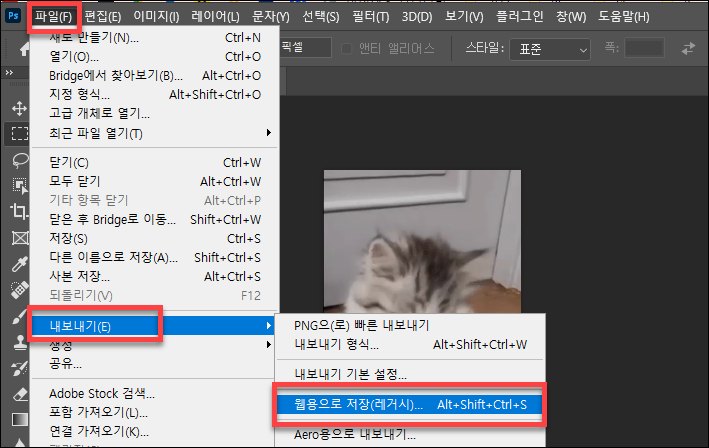Expand the 내보내기(E) submenu
The image size is (709, 448).
pyautogui.click(x=155, y=326)
